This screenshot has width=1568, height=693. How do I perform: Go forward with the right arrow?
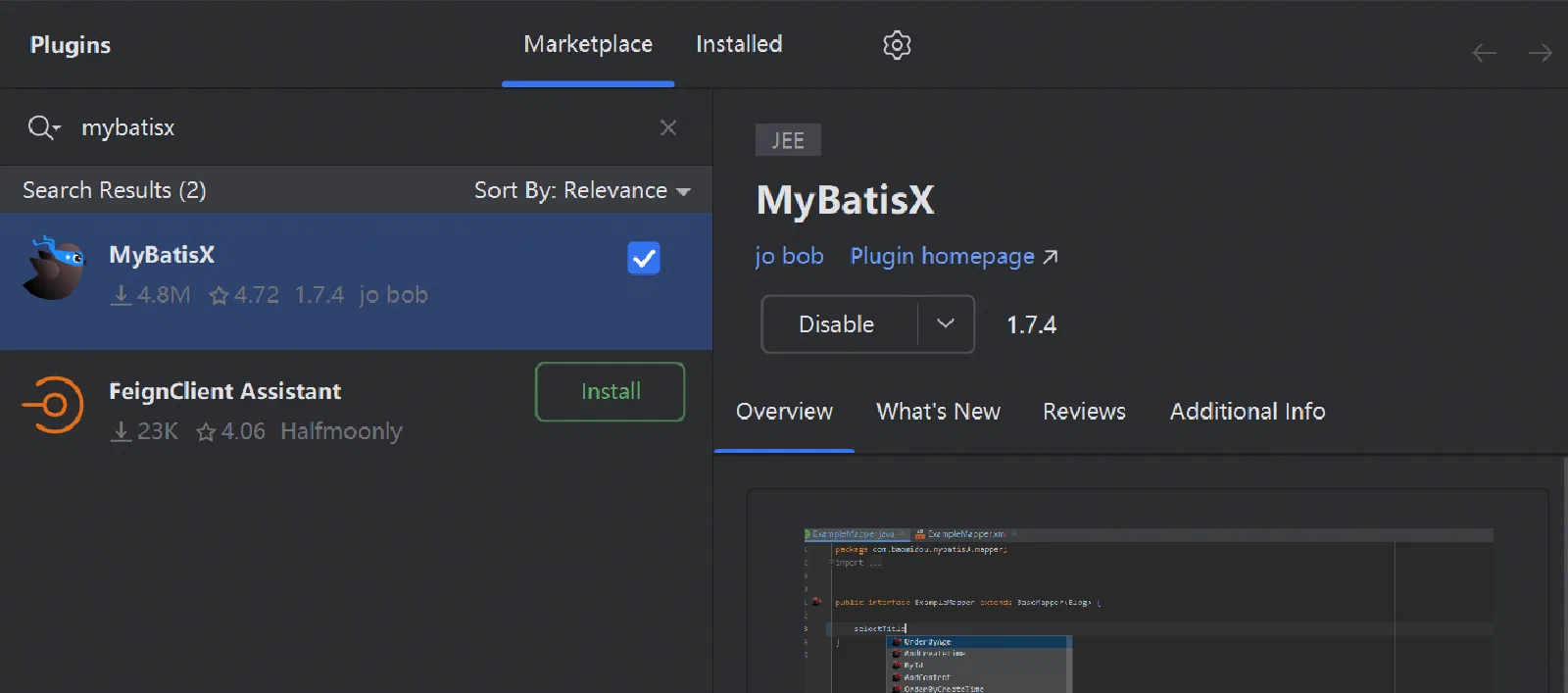[1541, 53]
